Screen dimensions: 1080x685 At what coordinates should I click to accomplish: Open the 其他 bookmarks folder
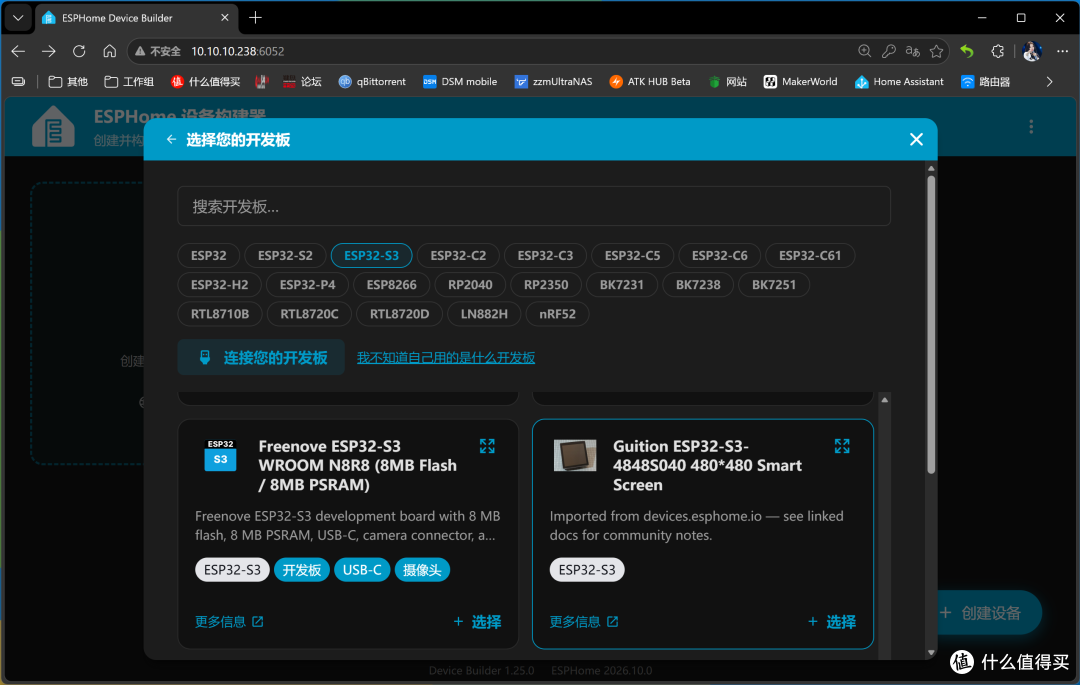click(68, 82)
